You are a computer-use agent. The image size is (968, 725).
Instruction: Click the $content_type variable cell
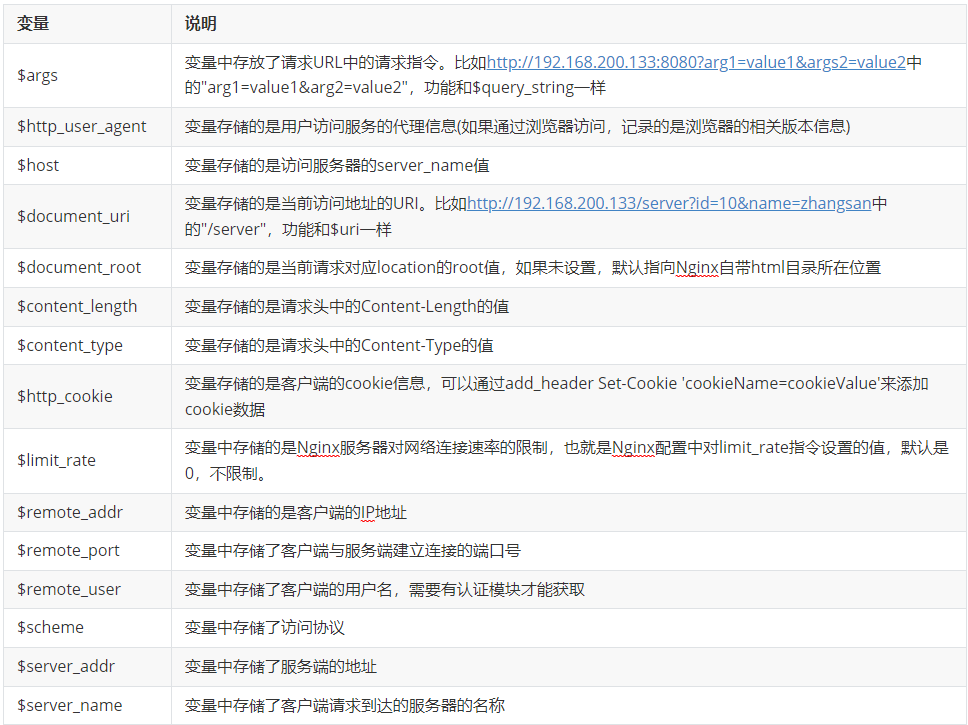70,345
